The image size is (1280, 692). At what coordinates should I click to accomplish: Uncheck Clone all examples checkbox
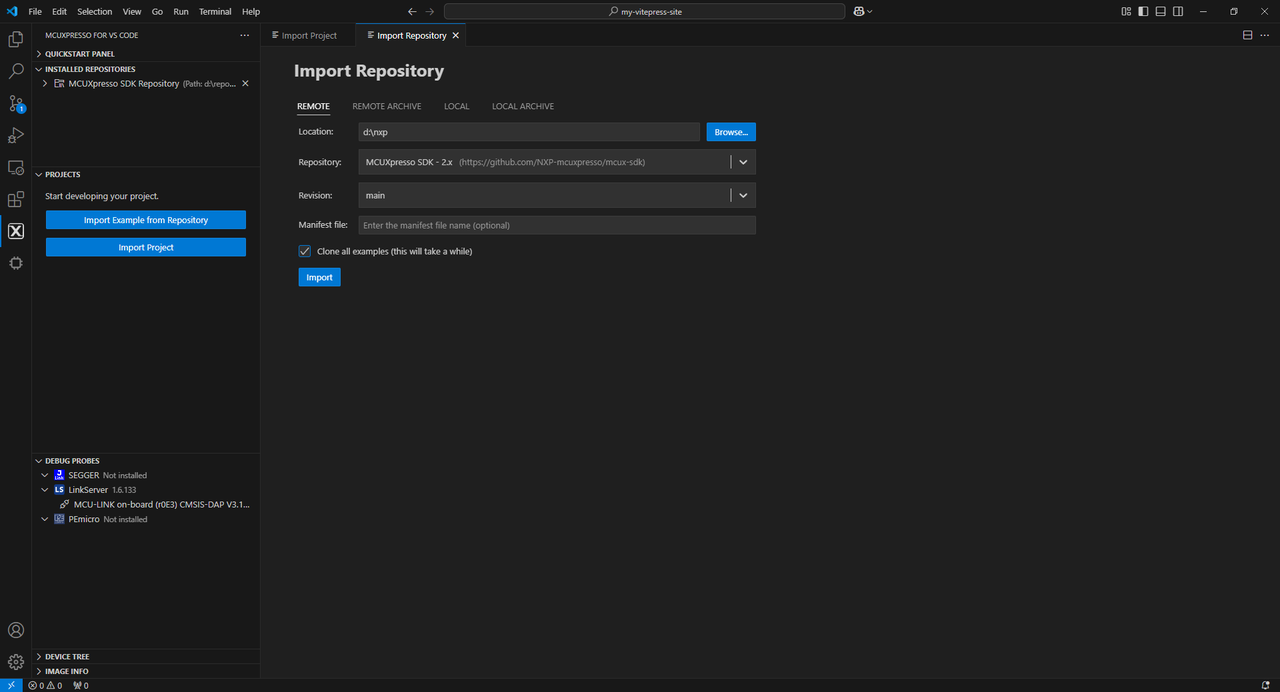(x=305, y=251)
